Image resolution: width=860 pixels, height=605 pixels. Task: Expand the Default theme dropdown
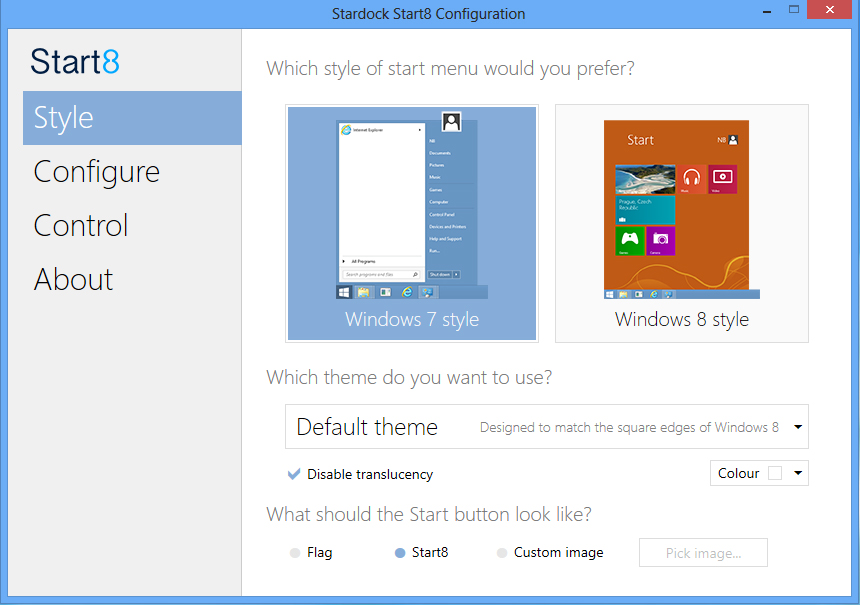[547, 427]
